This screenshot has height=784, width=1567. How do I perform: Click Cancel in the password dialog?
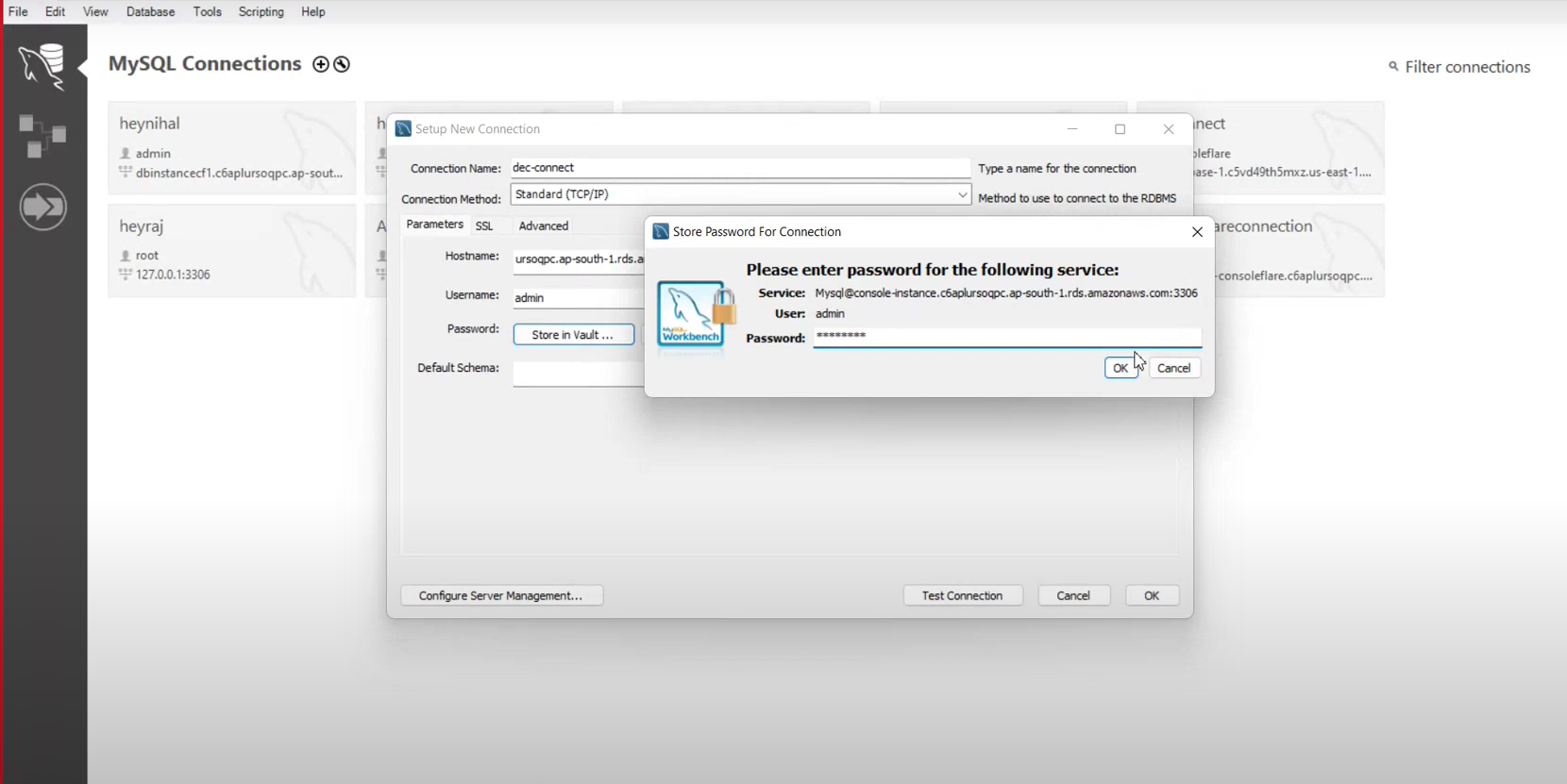[1173, 368]
